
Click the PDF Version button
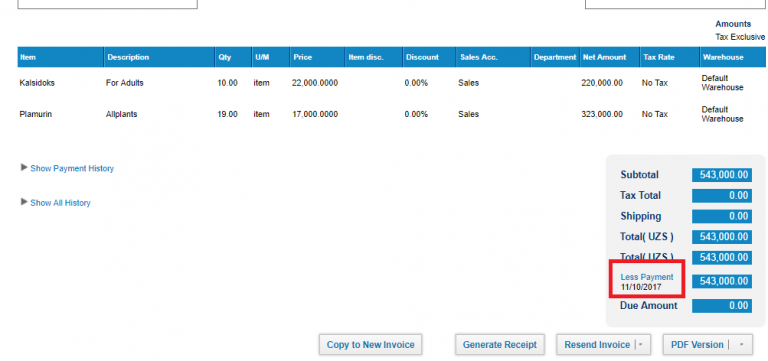(x=696, y=345)
